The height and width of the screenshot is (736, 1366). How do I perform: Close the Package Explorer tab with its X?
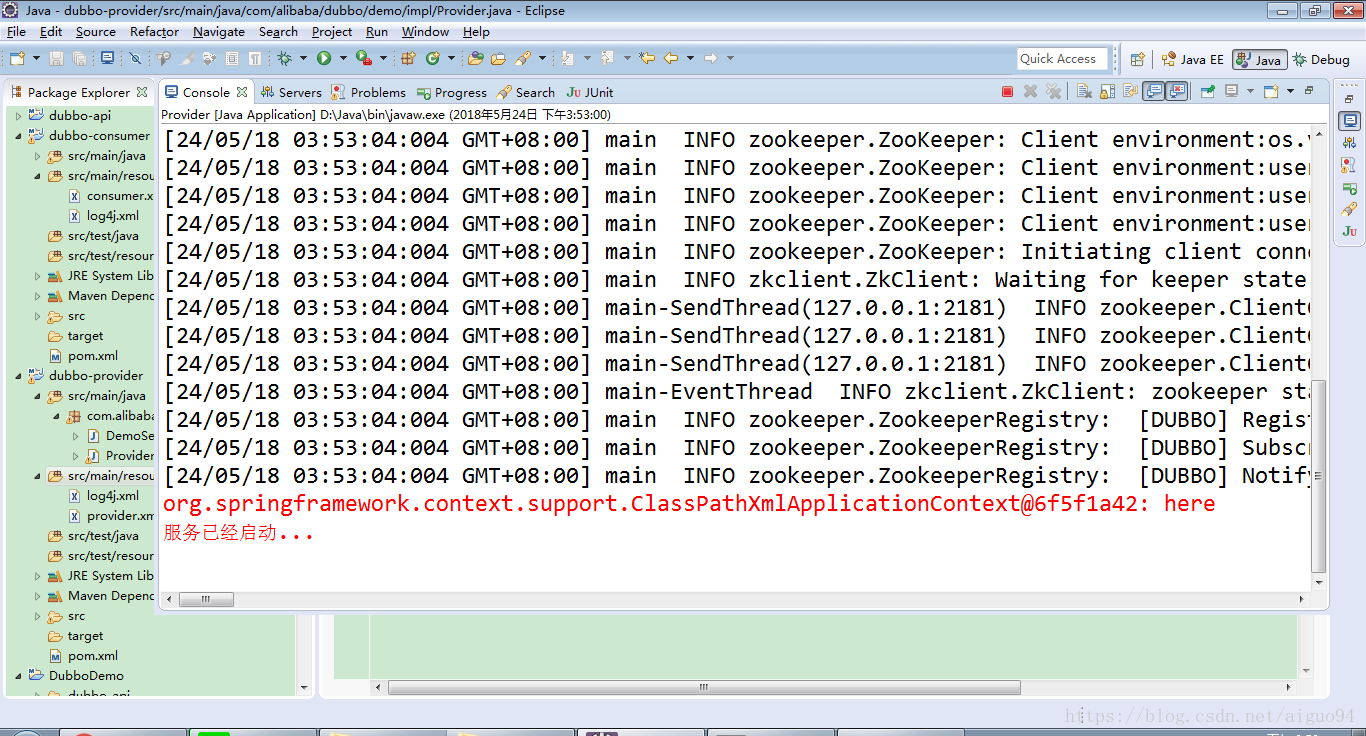(142, 92)
